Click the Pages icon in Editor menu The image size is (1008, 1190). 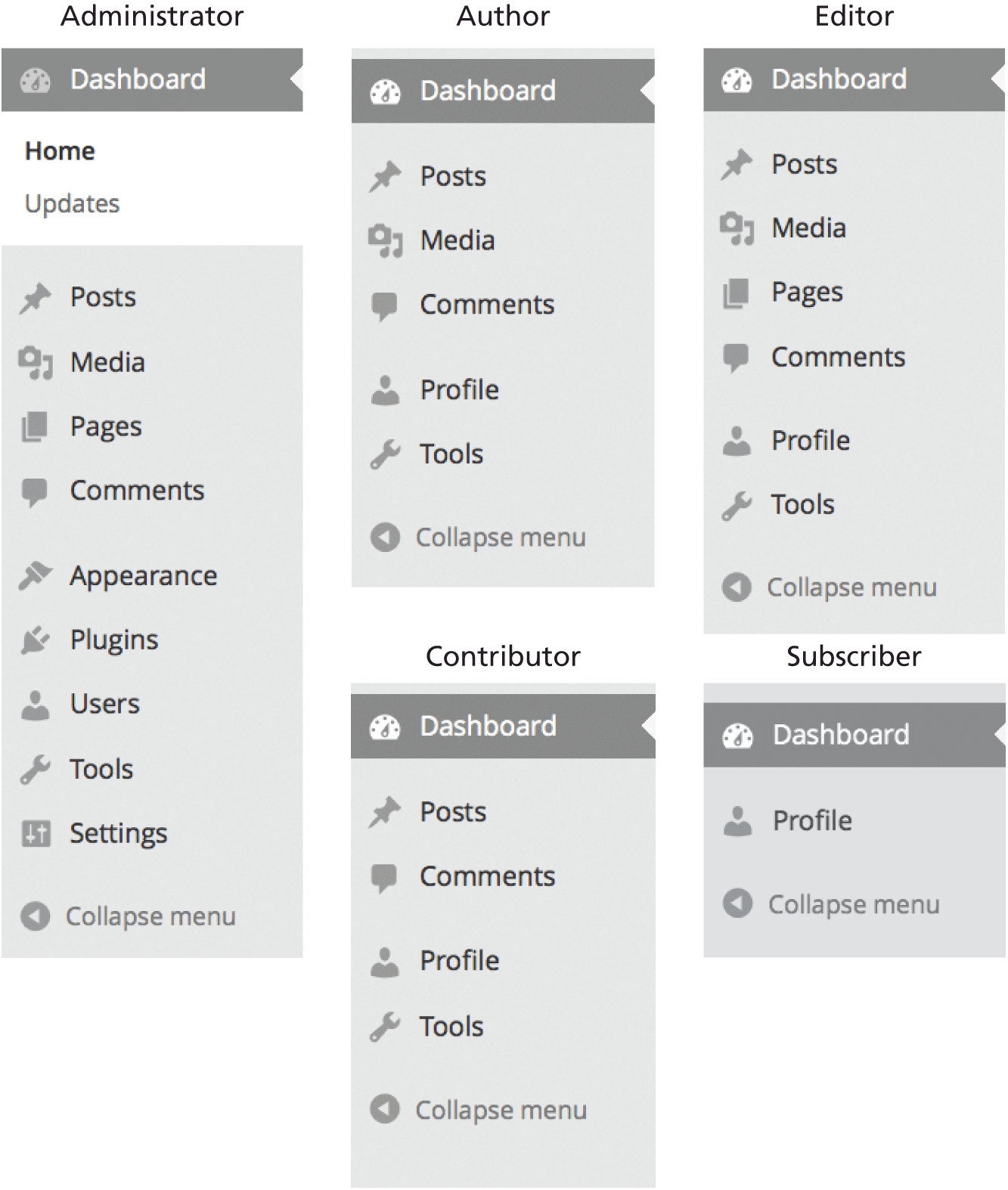coord(736,293)
